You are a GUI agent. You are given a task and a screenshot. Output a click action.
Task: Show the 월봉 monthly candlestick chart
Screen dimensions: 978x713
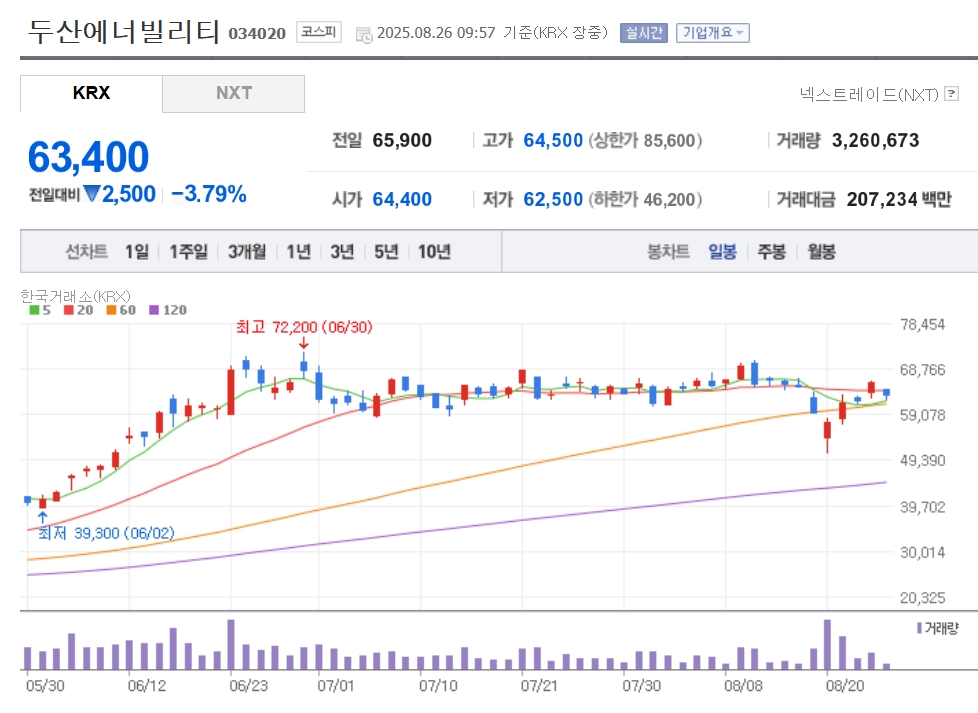click(821, 251)
